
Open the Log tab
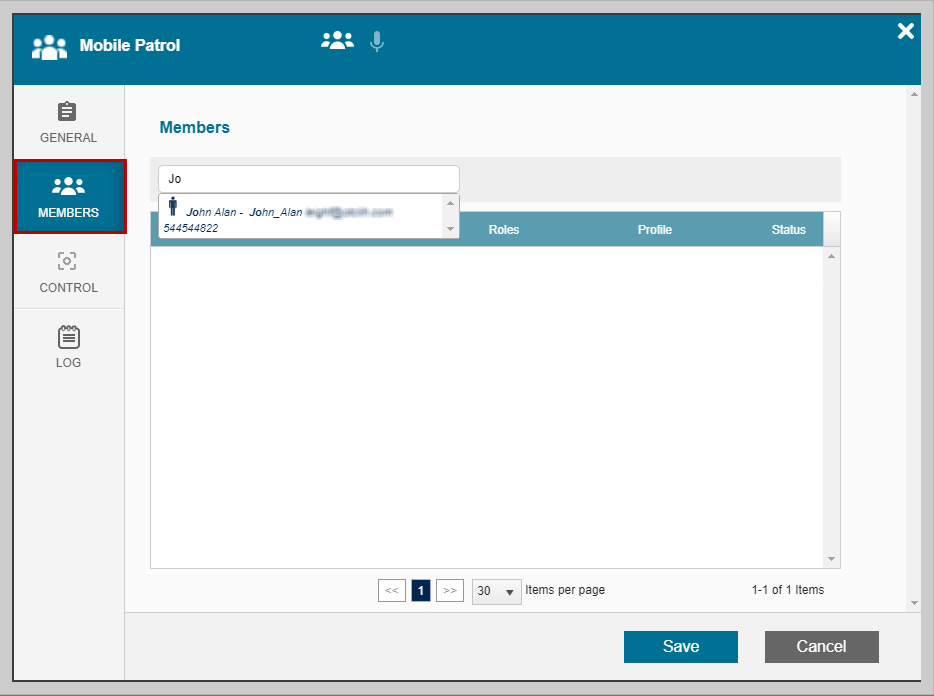pyautogui.click(x=69, y=347)
